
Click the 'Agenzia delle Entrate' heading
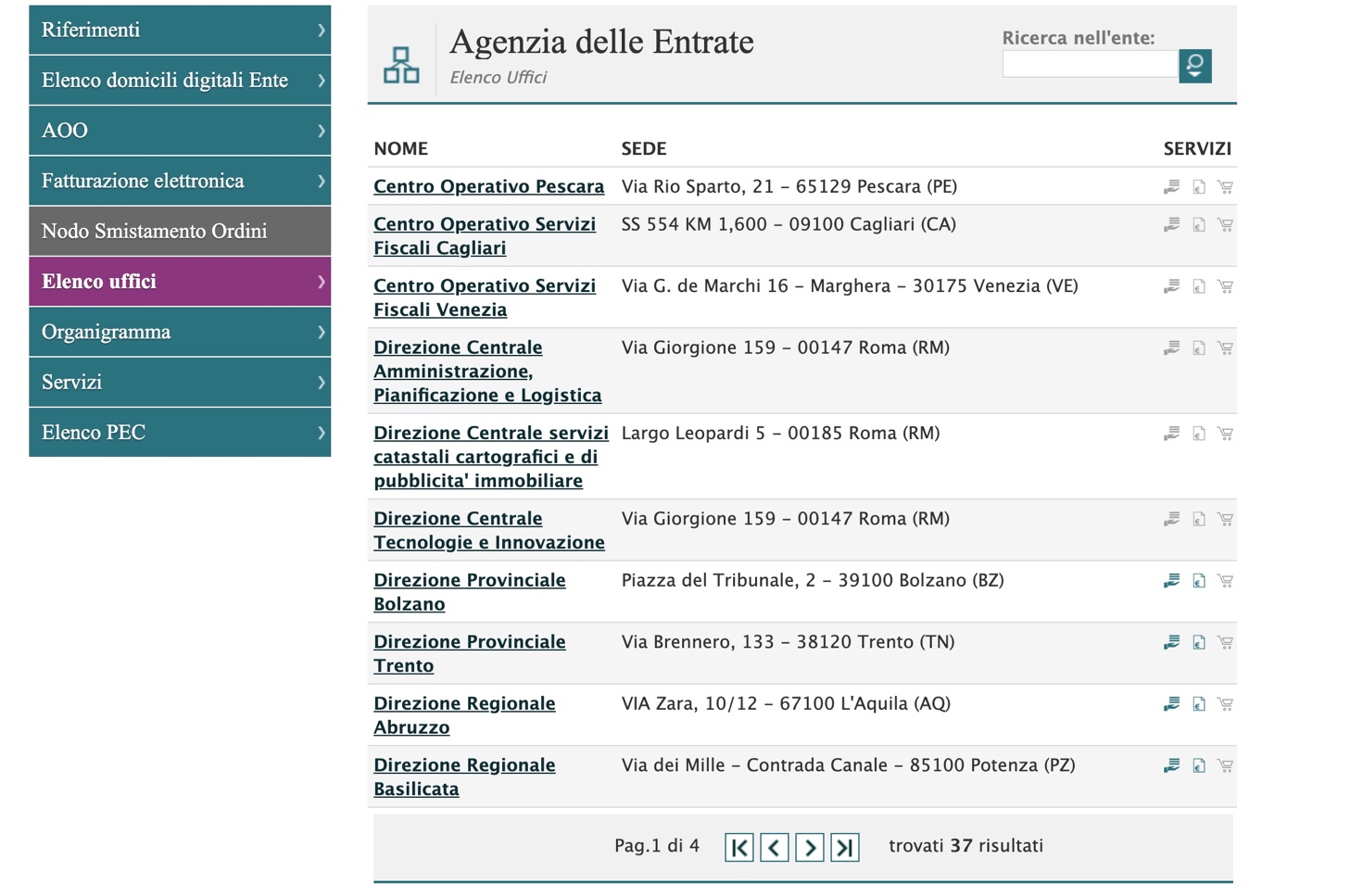click(601, 42)
